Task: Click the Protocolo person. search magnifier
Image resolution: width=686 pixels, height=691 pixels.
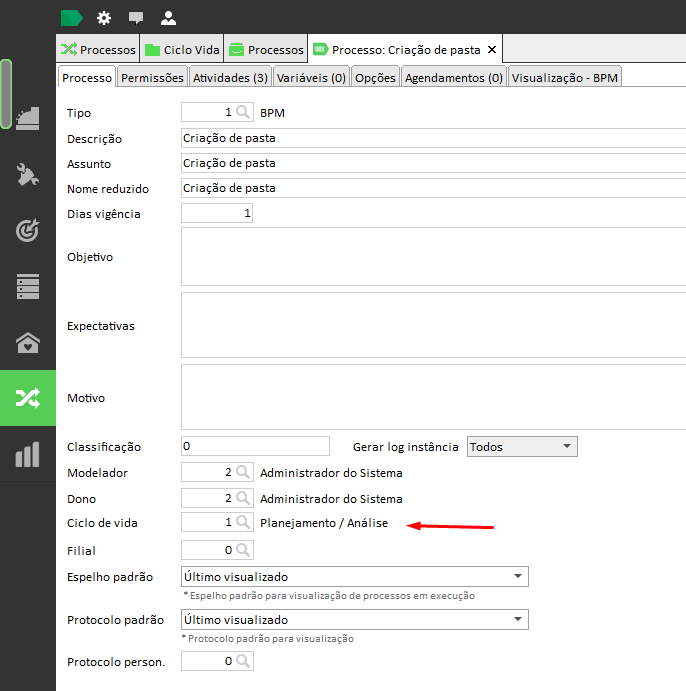Action: tap(243, 661)
